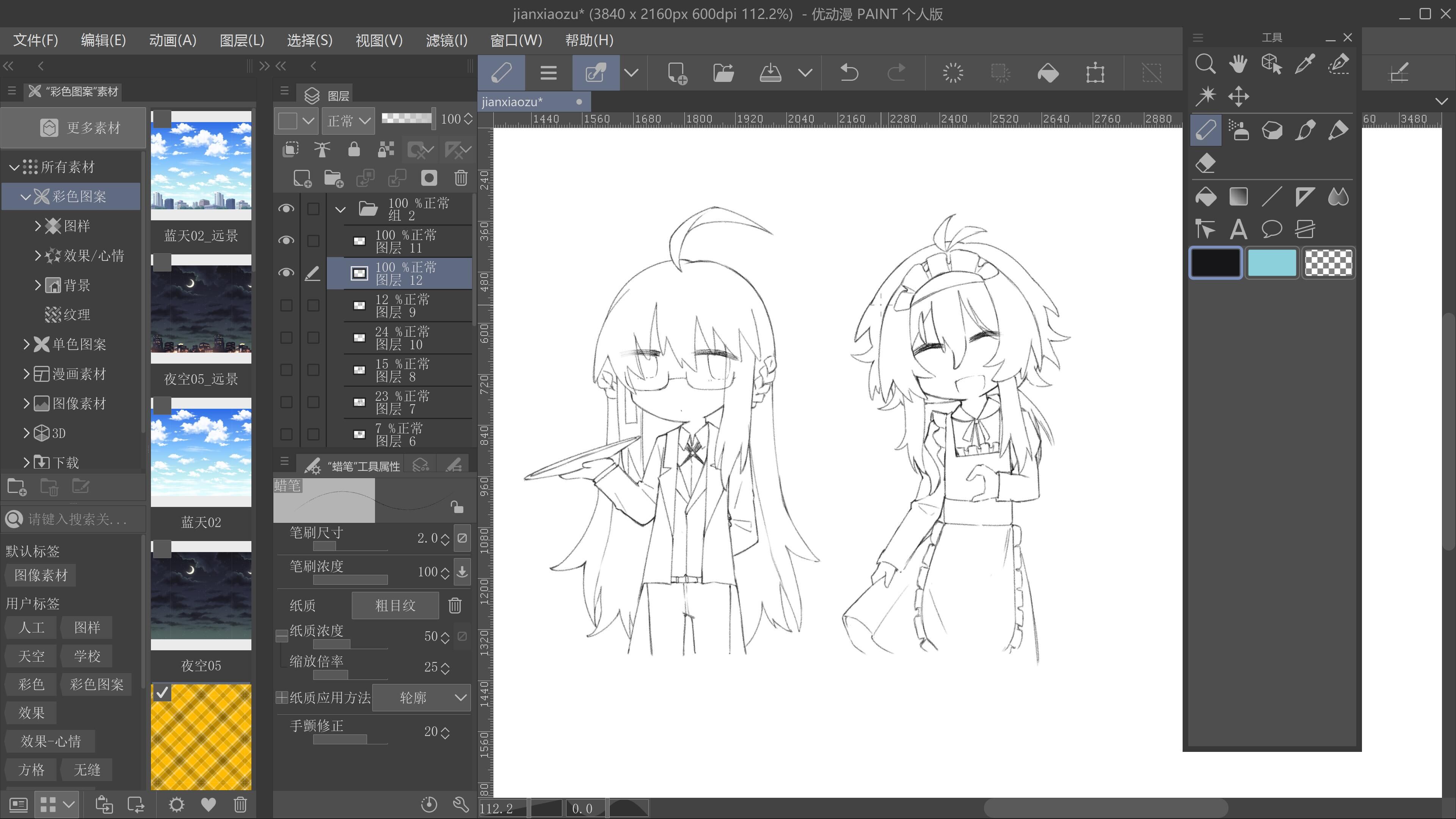The height and width of the screenshot is (819, 1456).
Task: Open the 滤镜(I) menu
Action: pos(446,40)
